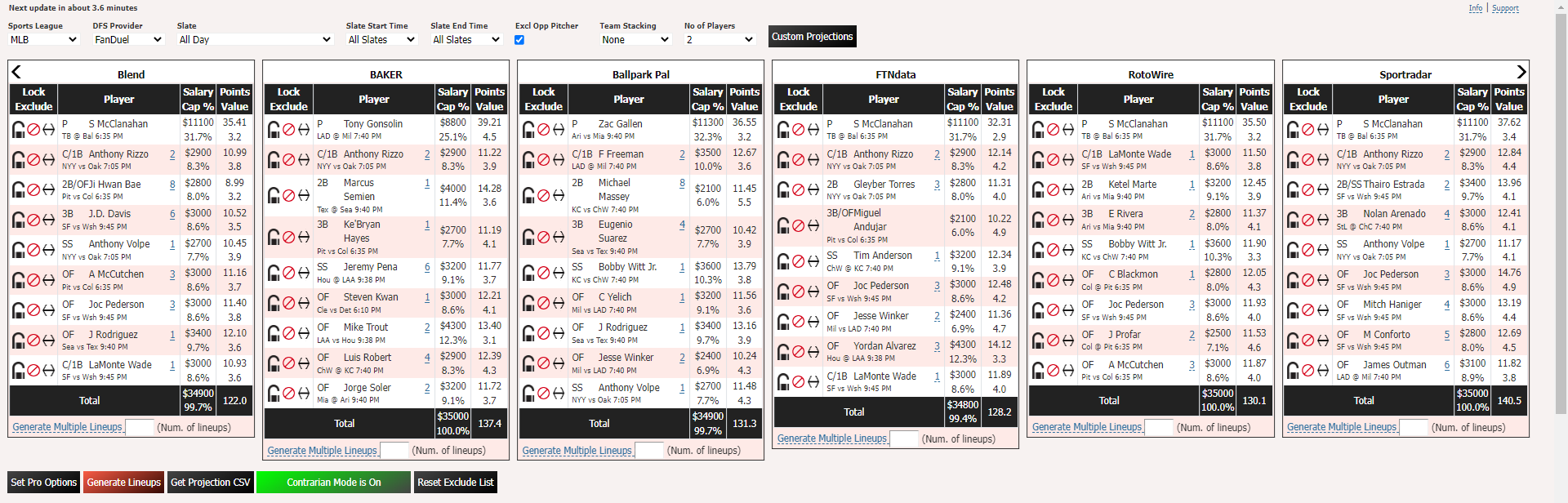This screenshot has height=503, width=1568.
Task: Exclude Tim Anderson in the FTNdata panel
Action: pyautogui.click(x=798, y=261)
